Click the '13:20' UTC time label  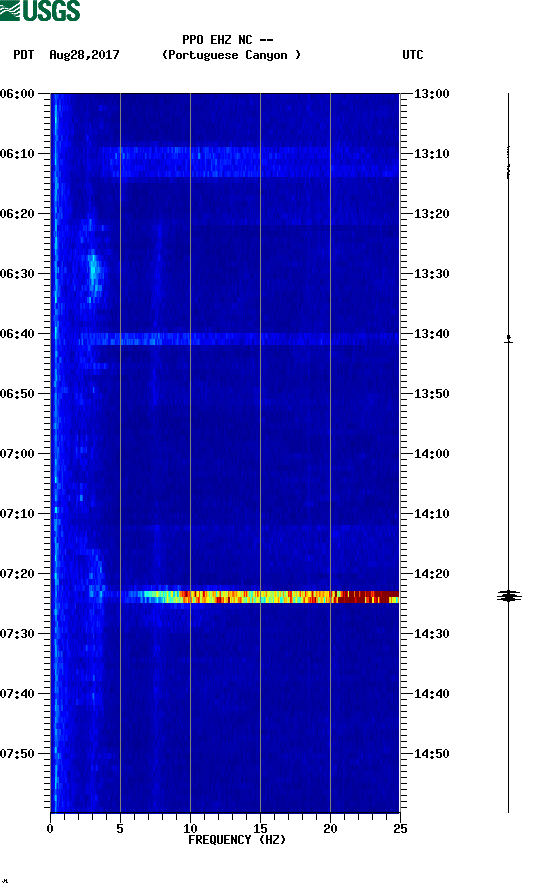coord(431,214)
